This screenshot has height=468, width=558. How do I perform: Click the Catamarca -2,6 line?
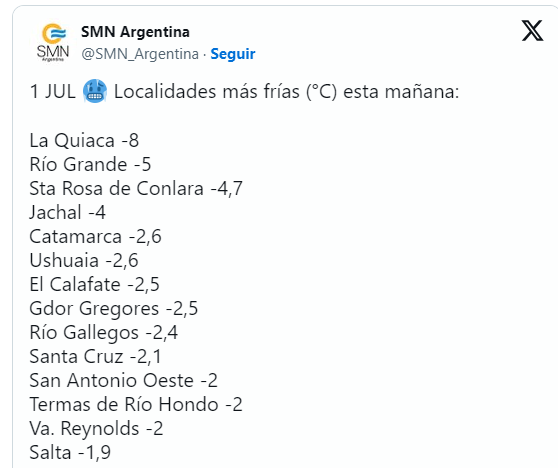point(95,237)
